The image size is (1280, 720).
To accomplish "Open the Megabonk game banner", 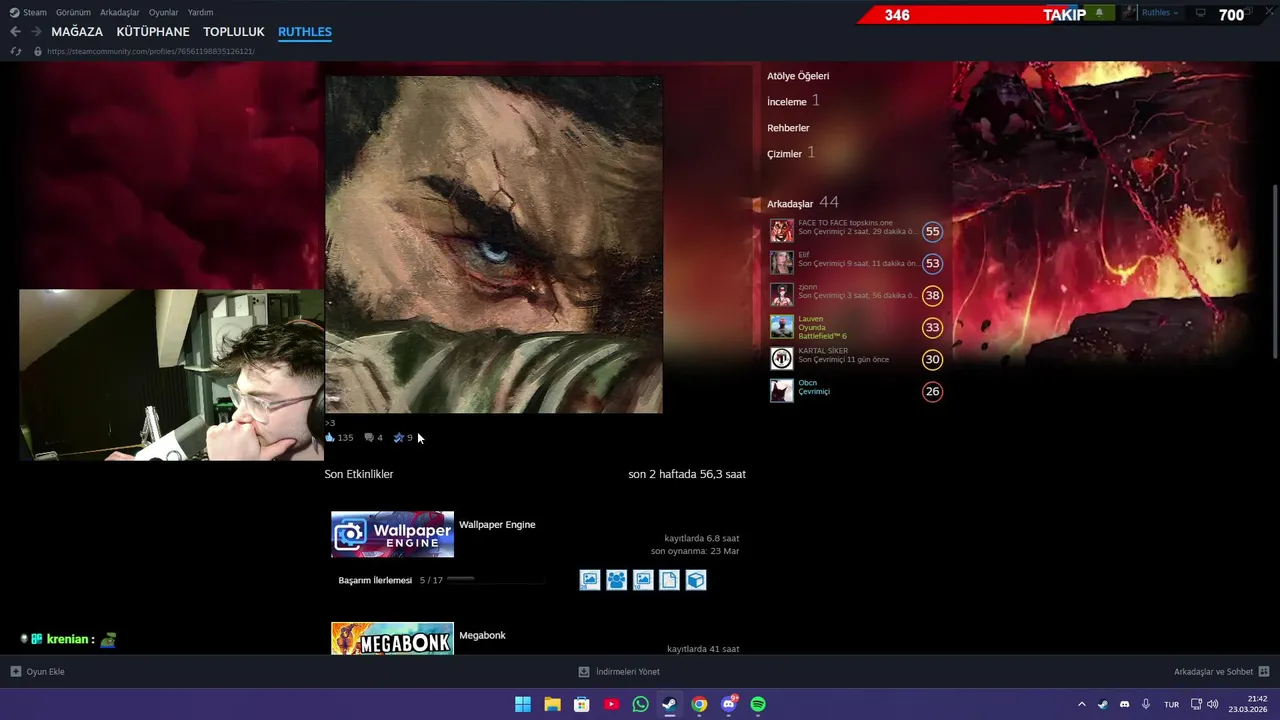I will point(392,639).
